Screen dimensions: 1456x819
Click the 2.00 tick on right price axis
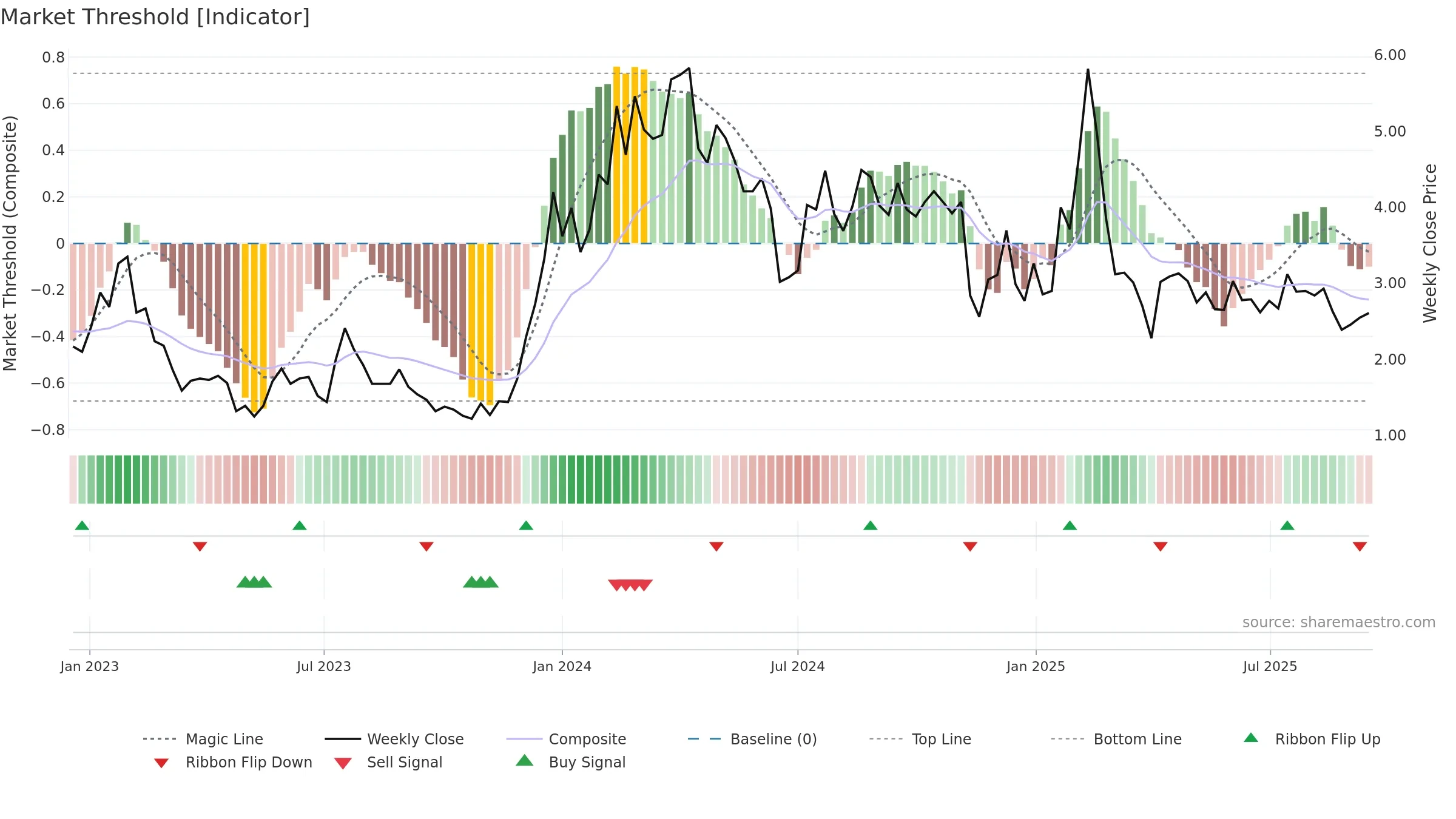click(1390, 360)
